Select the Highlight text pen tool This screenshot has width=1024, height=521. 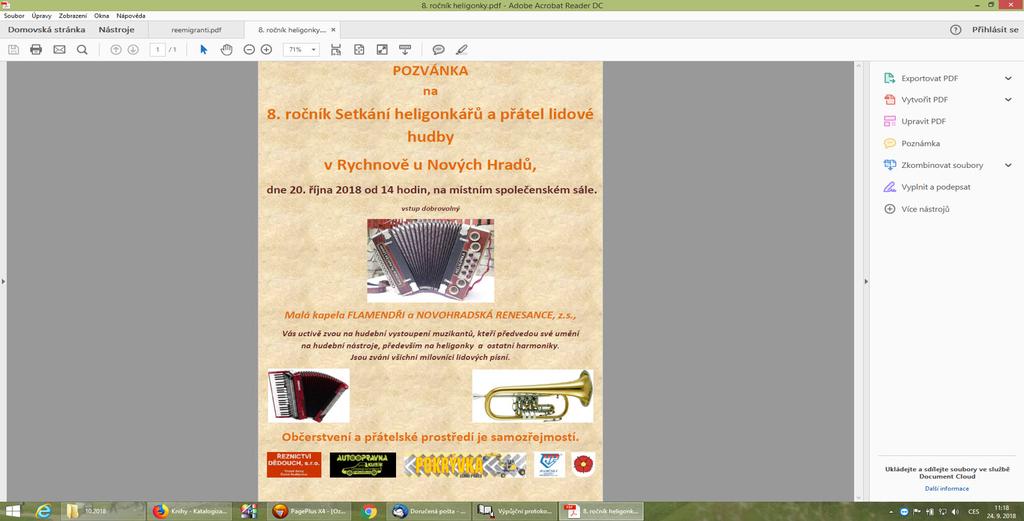tap(462, 50)
